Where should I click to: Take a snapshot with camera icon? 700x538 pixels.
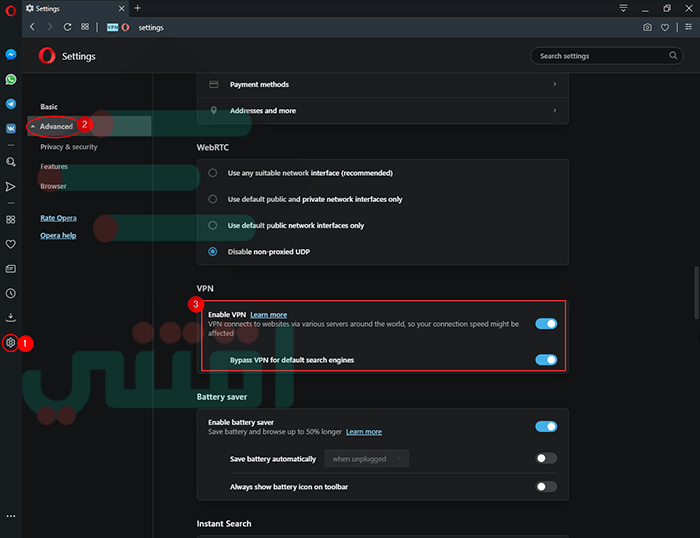[647, 27]
